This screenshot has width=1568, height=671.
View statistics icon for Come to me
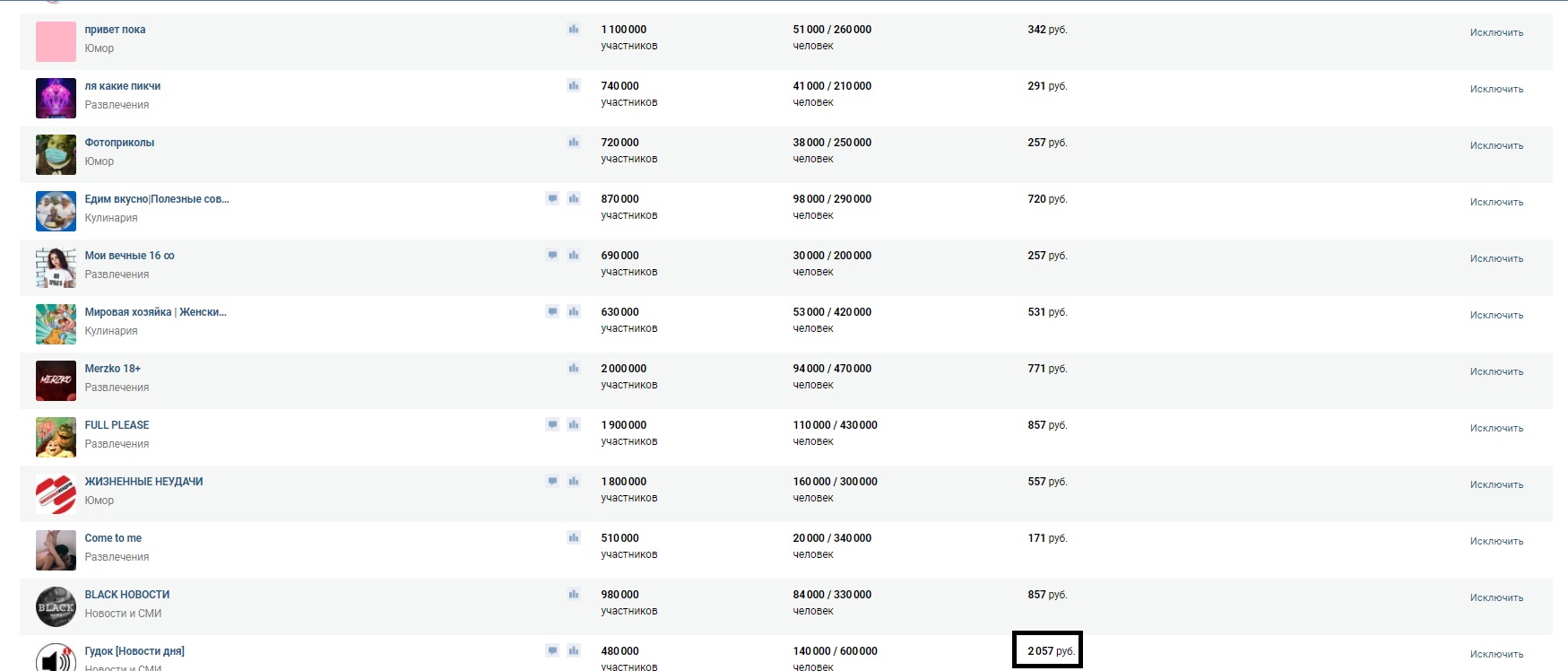tap(574, 538)
